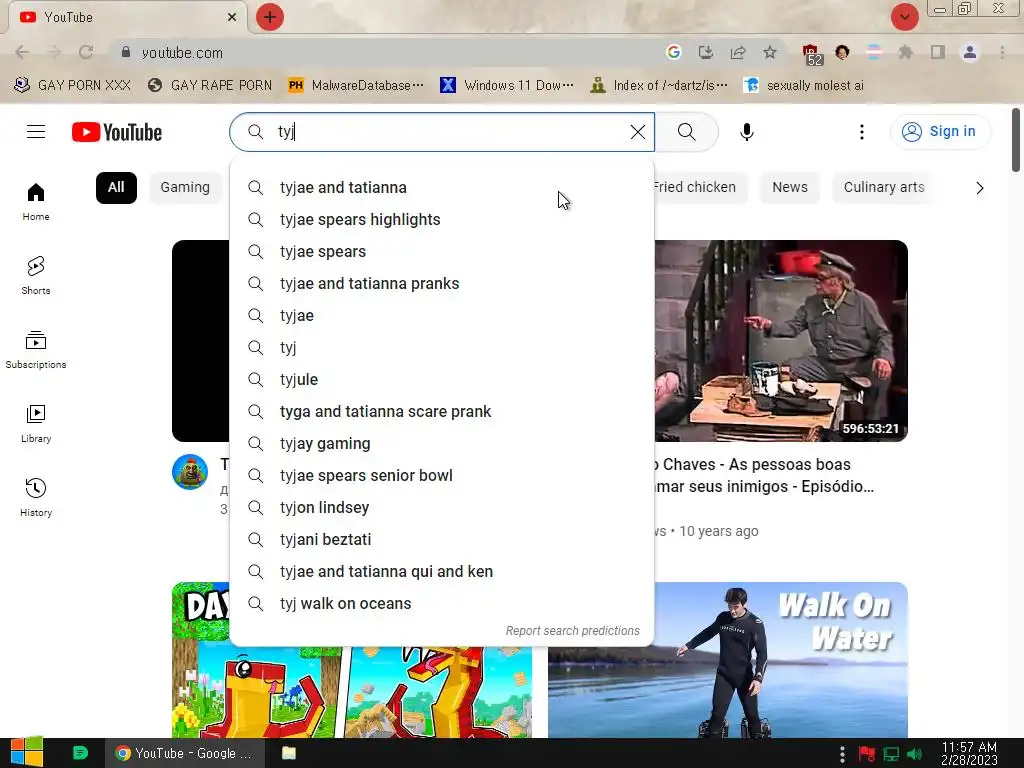Clear the search box with X
Screen dimensions: 1024x768
(637, 132)
